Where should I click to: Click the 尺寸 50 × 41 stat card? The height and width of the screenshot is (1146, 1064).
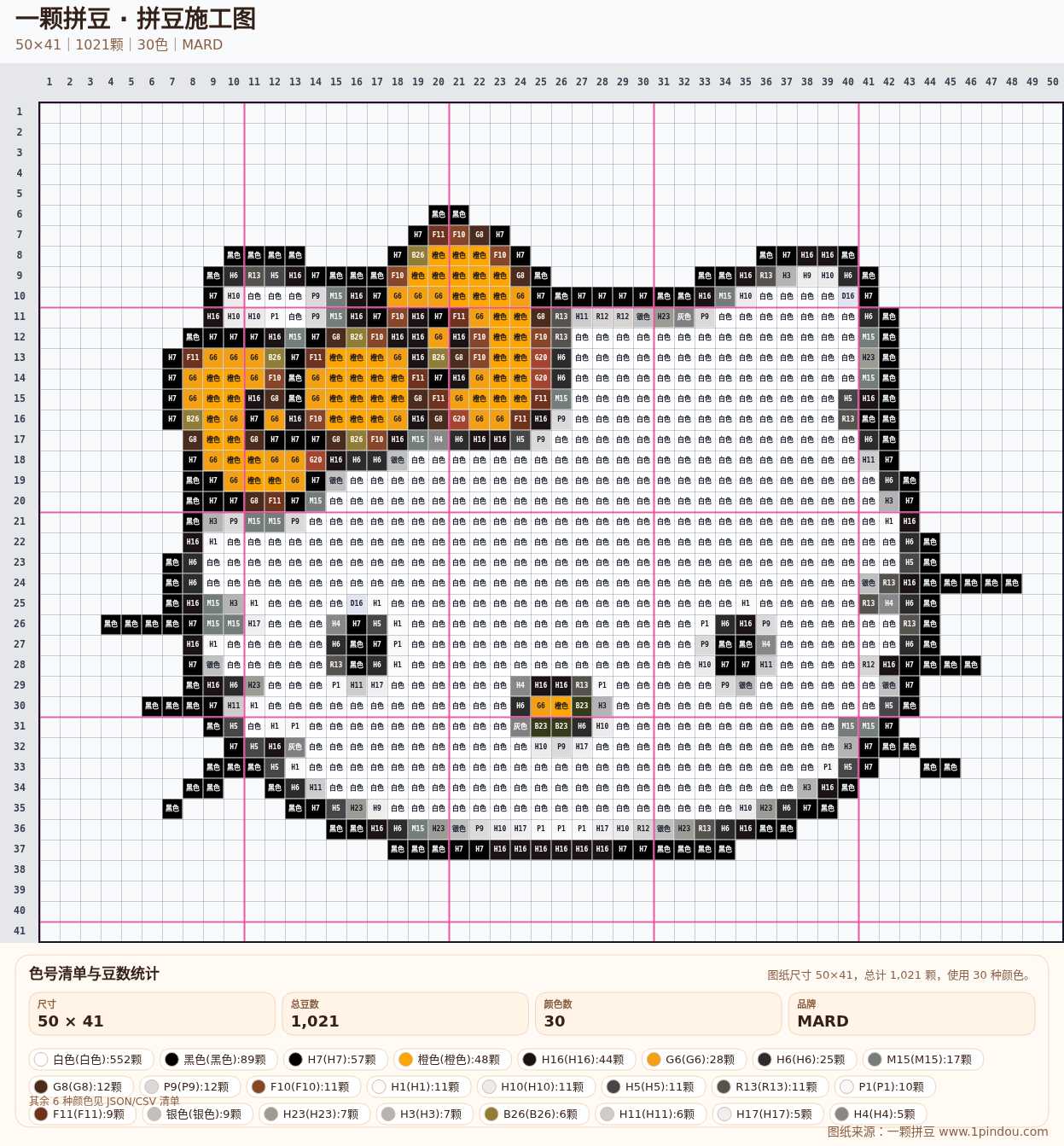pyautogui.click(x=152, y=1014)
